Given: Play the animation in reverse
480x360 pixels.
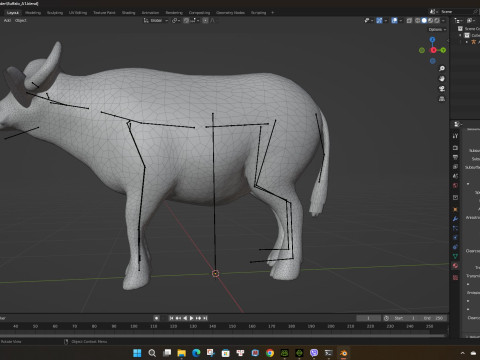Looking at the screenshot, I should [x=185, y=318].
